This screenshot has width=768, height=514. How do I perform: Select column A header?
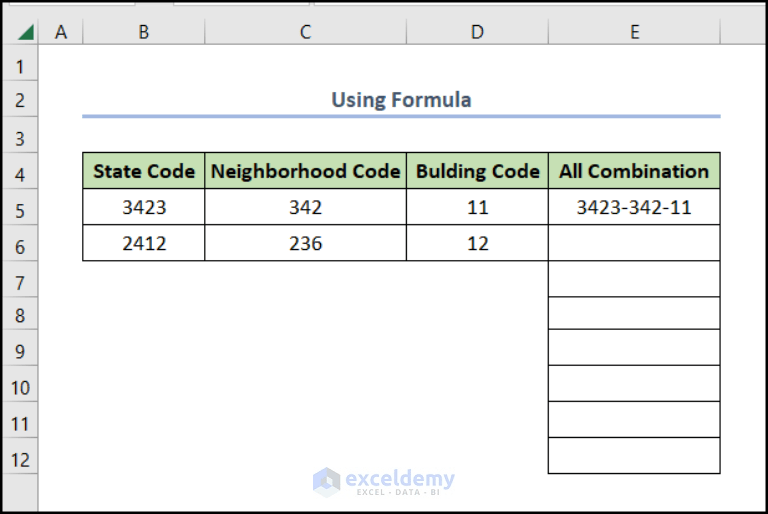click(x=61, y=32)
